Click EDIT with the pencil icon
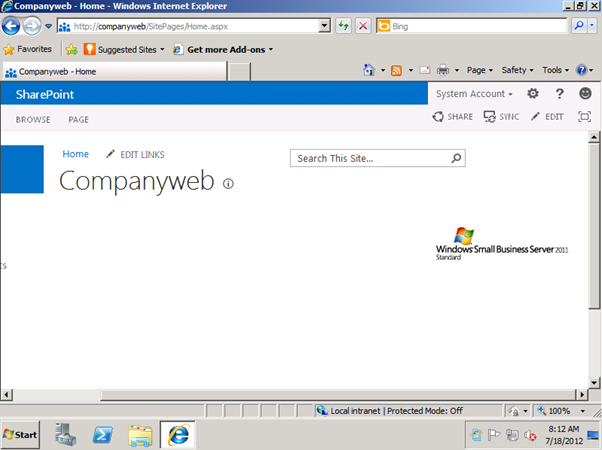 [x=547, y=117]
